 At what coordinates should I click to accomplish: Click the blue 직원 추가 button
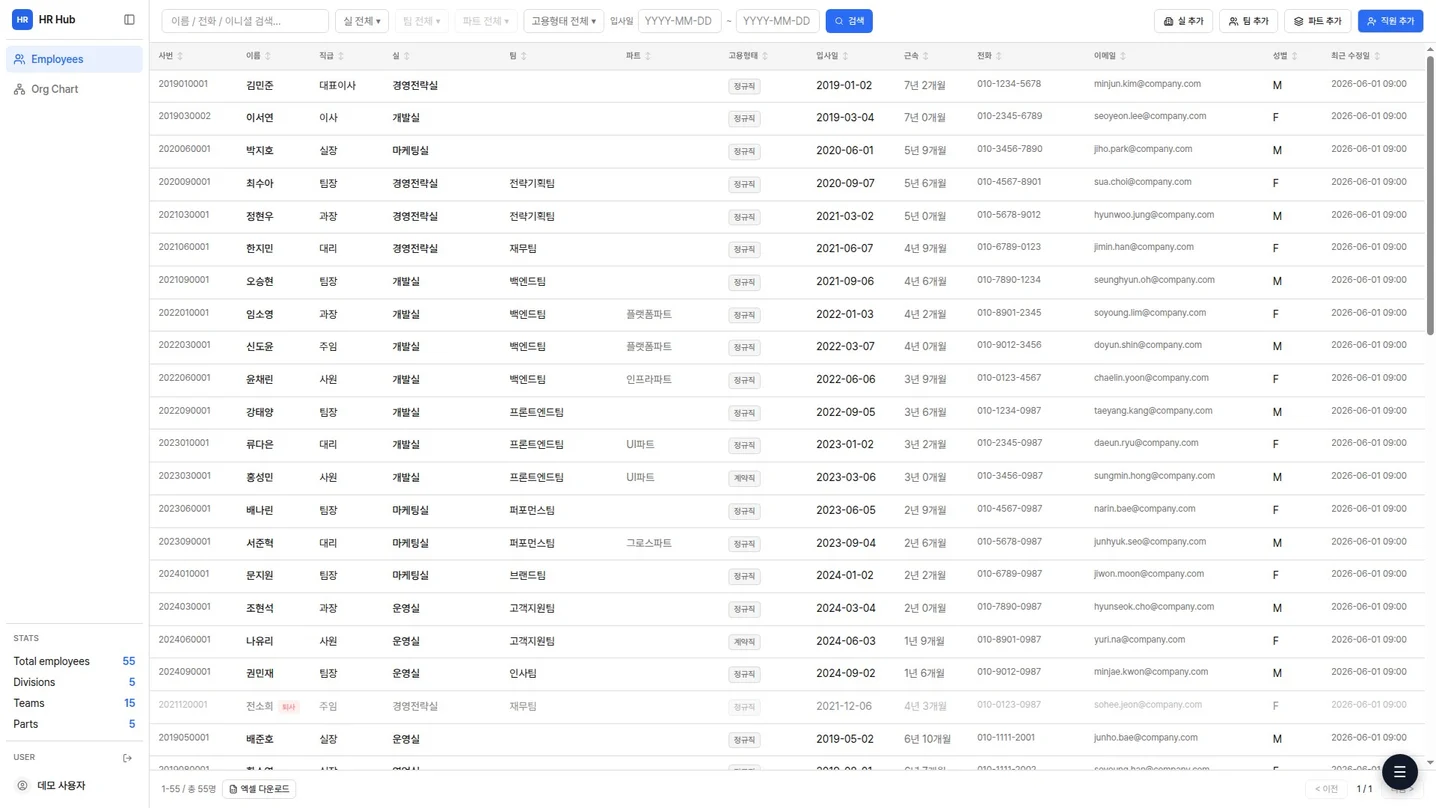pyautogui.click(x=1390, y=21)
